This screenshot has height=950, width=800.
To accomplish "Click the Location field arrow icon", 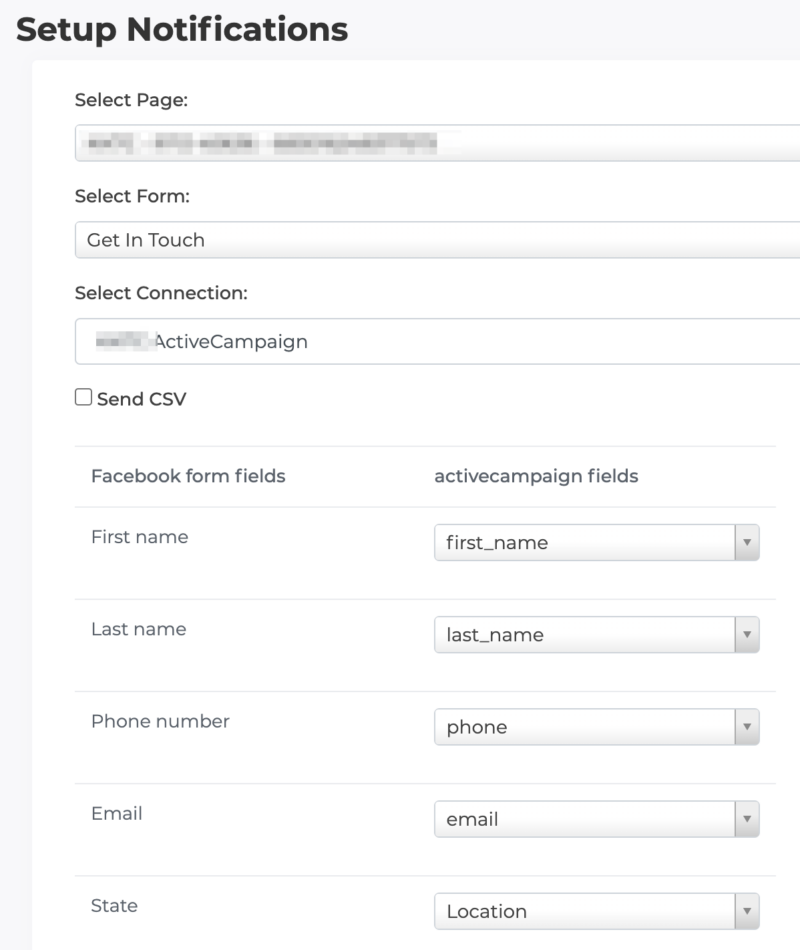I will click(x=746, y=911).
